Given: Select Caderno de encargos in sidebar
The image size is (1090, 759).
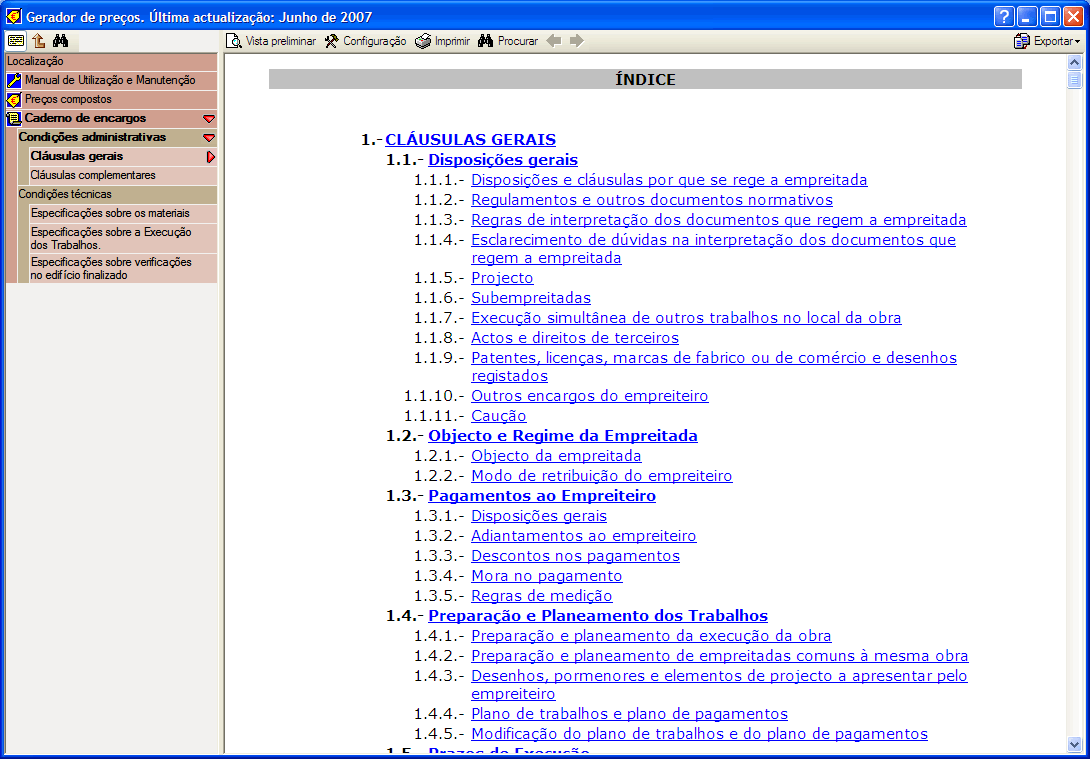Looking at the screenshot, I should click(111, 118).
